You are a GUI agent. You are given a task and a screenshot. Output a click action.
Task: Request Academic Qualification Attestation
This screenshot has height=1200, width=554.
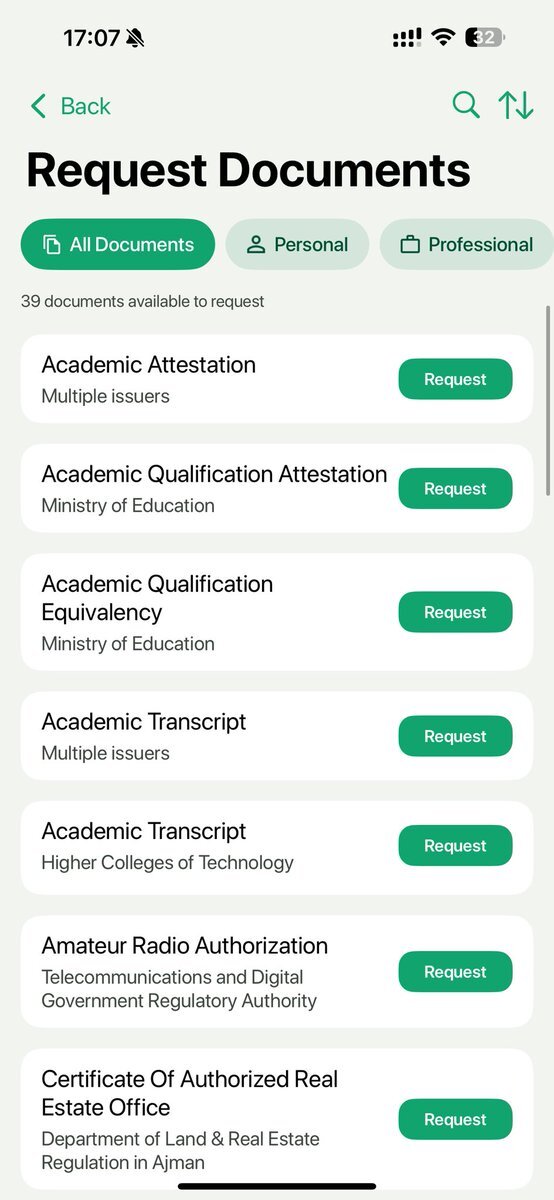coord(455,489)
